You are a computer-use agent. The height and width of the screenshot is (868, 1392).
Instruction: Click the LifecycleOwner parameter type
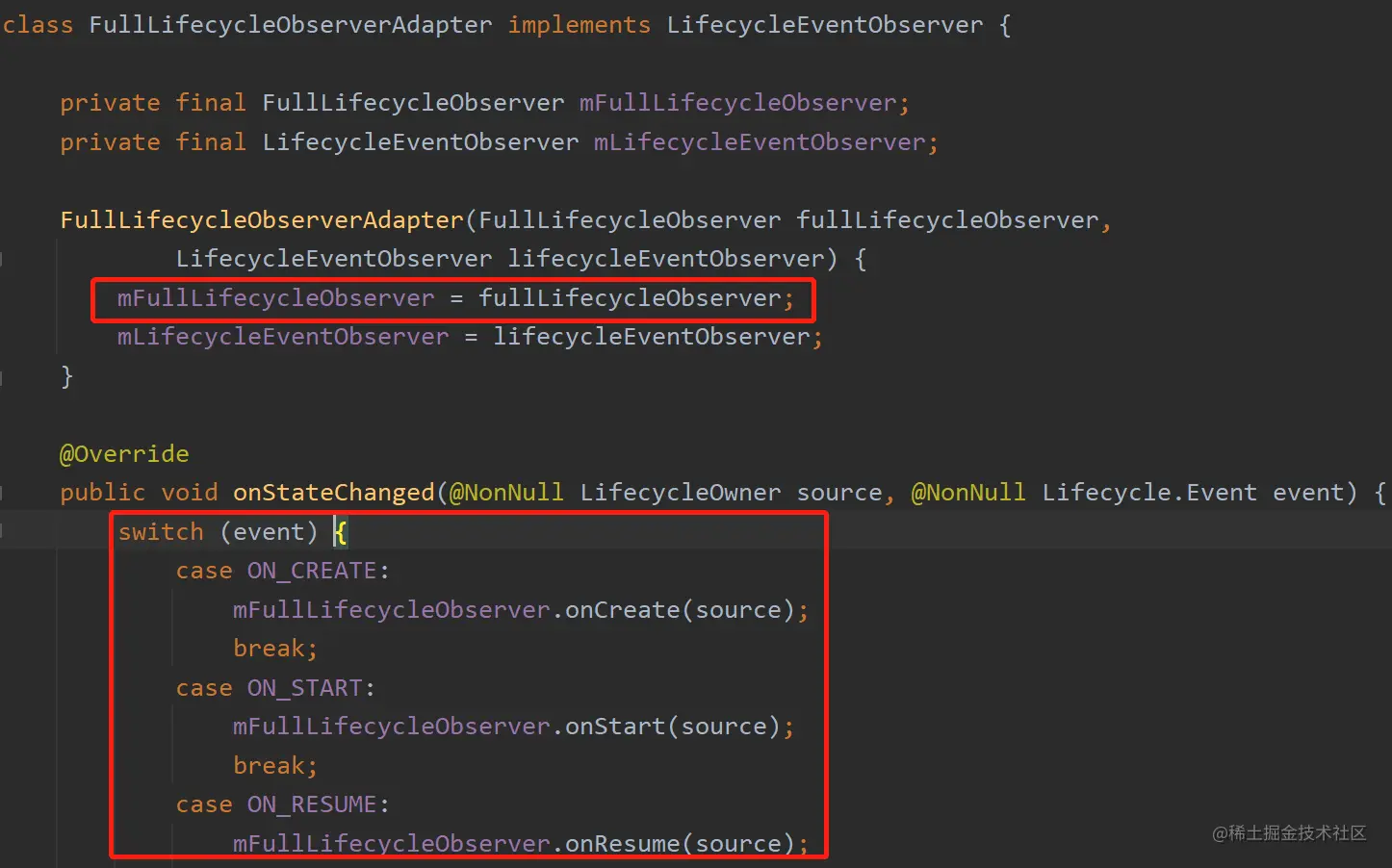pyautogui.click(x=681, y=493)
